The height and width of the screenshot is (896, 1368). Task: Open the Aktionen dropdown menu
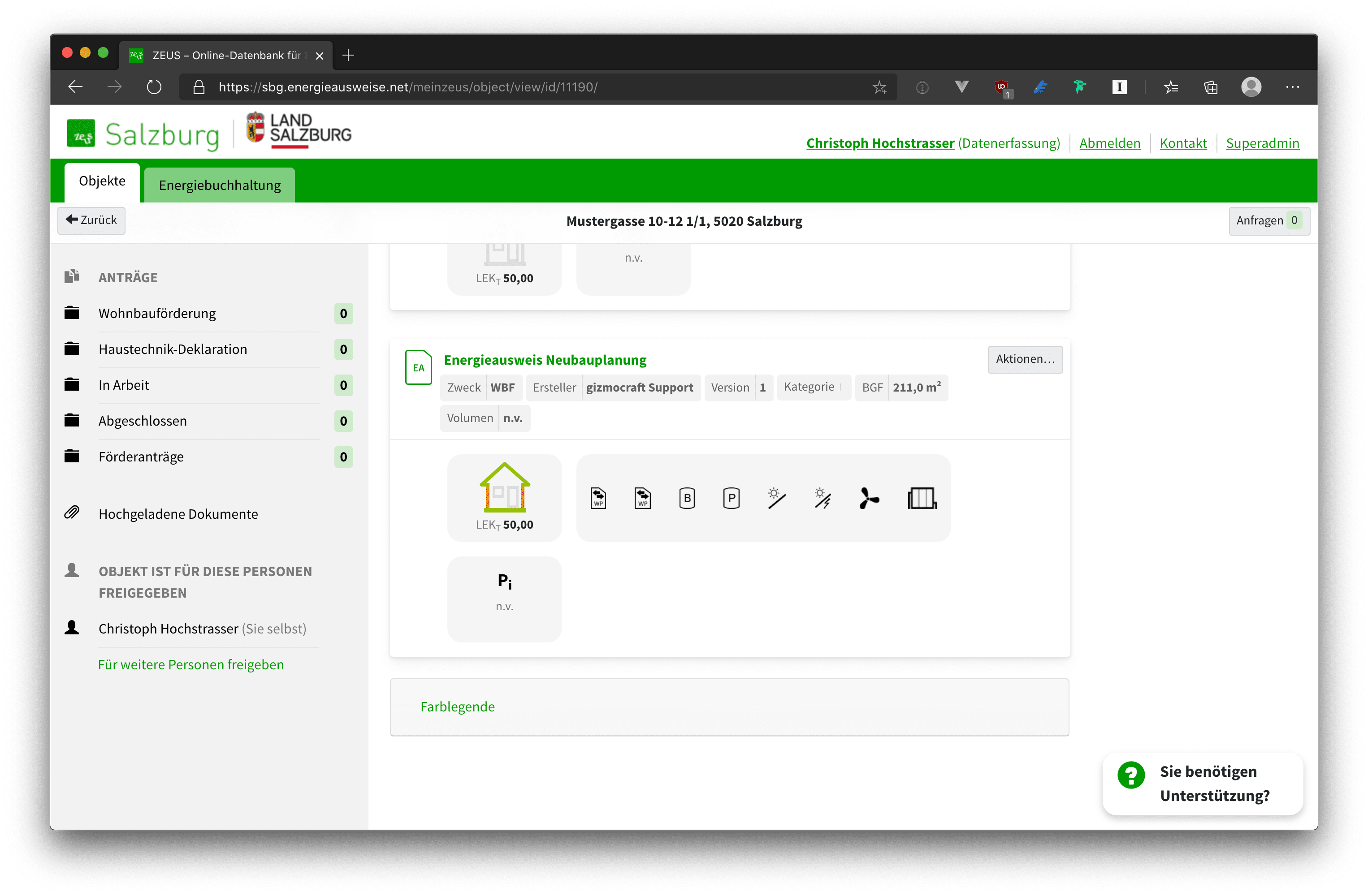click(x=1025, y=359)
